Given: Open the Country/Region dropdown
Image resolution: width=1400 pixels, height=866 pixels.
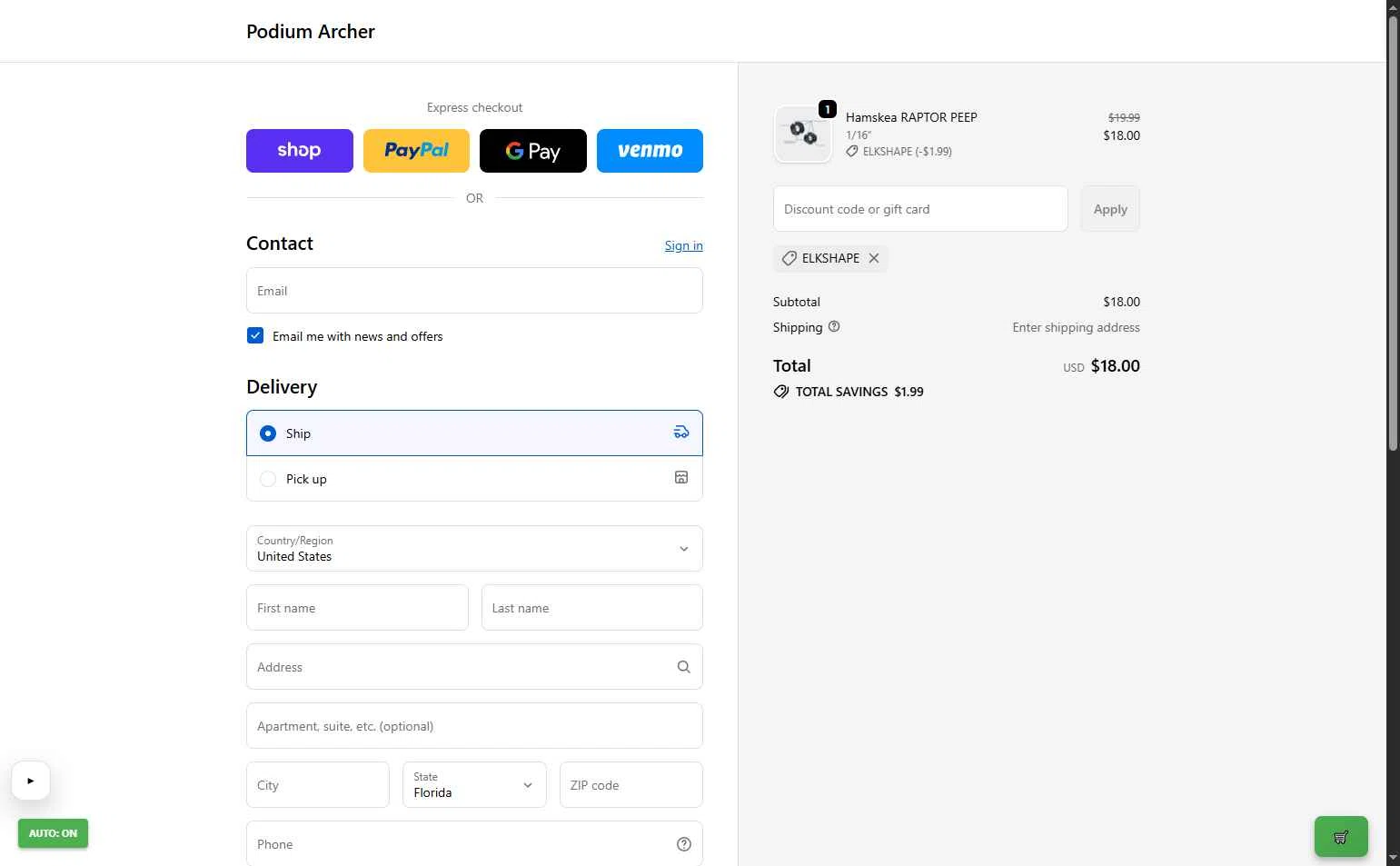Looking at the screenshot, I should coord(474,549).
